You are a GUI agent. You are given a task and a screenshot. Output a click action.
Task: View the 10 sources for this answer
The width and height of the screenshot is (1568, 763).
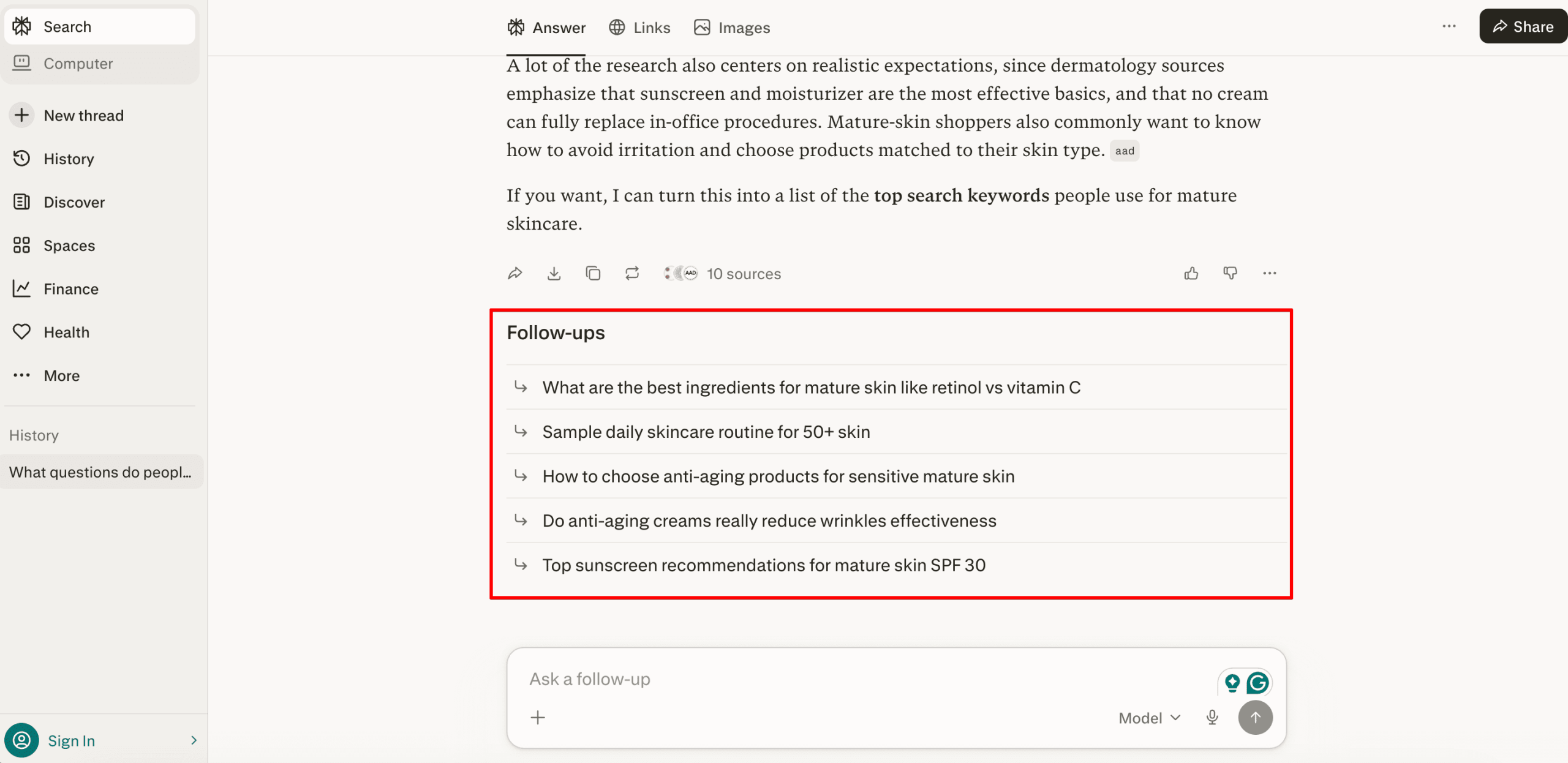(723, 273)
